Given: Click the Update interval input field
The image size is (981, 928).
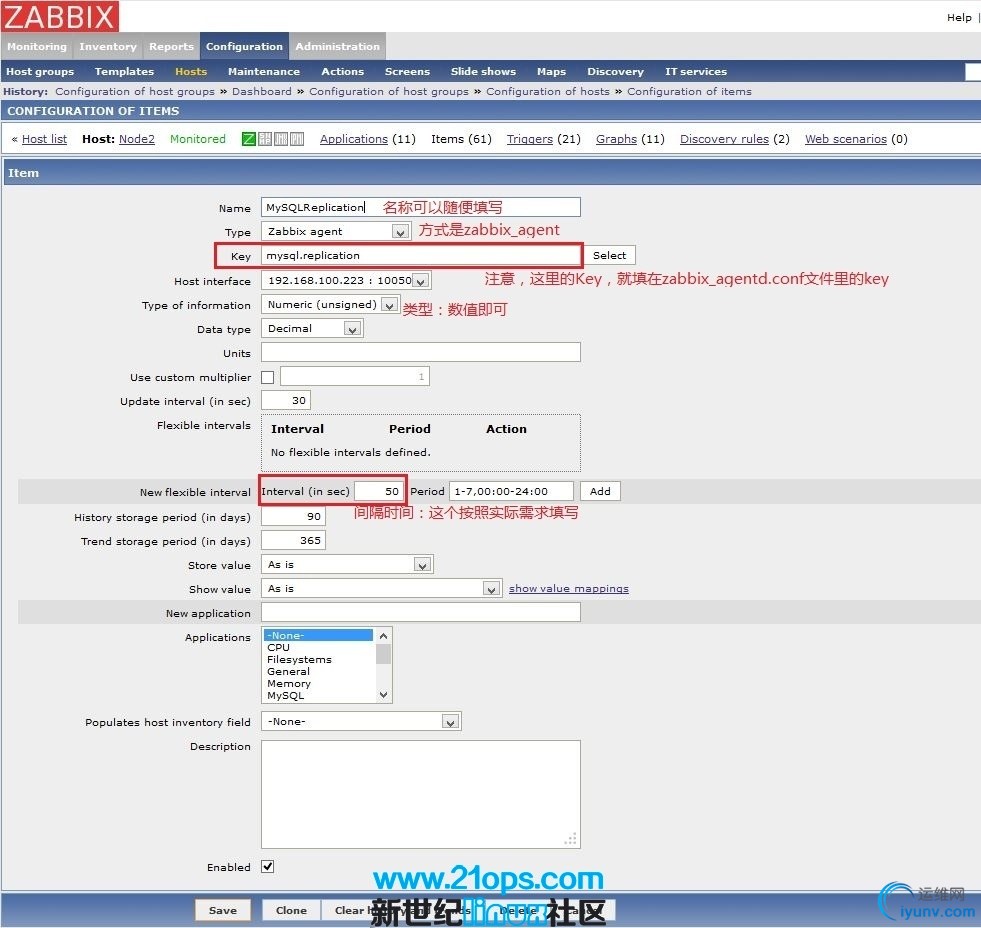Looking at the screenshot, I should (286, 400).
